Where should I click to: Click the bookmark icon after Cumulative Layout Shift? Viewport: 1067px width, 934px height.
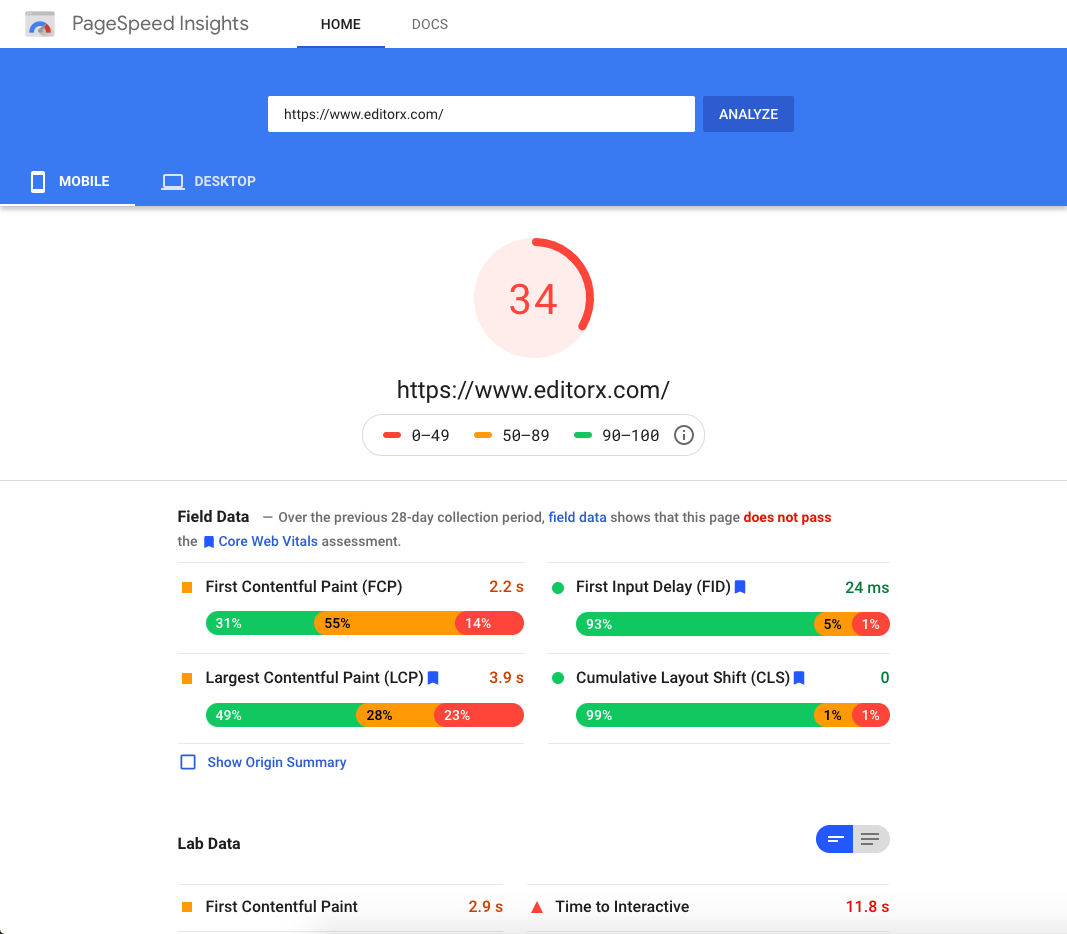click(x=800, y=678)
